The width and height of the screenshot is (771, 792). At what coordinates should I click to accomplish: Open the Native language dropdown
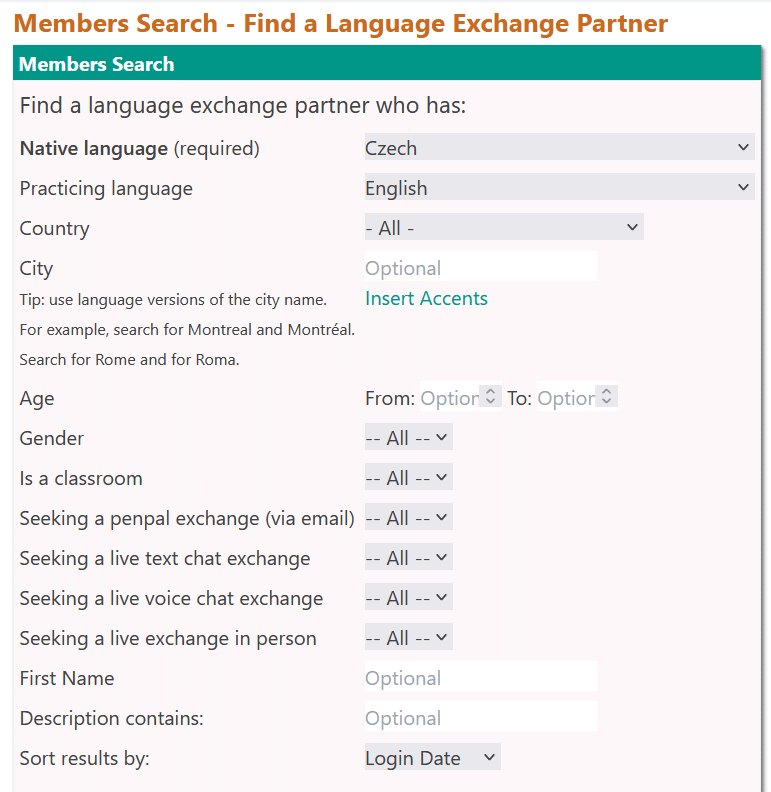pyautogui.click(x=558, y=148)
